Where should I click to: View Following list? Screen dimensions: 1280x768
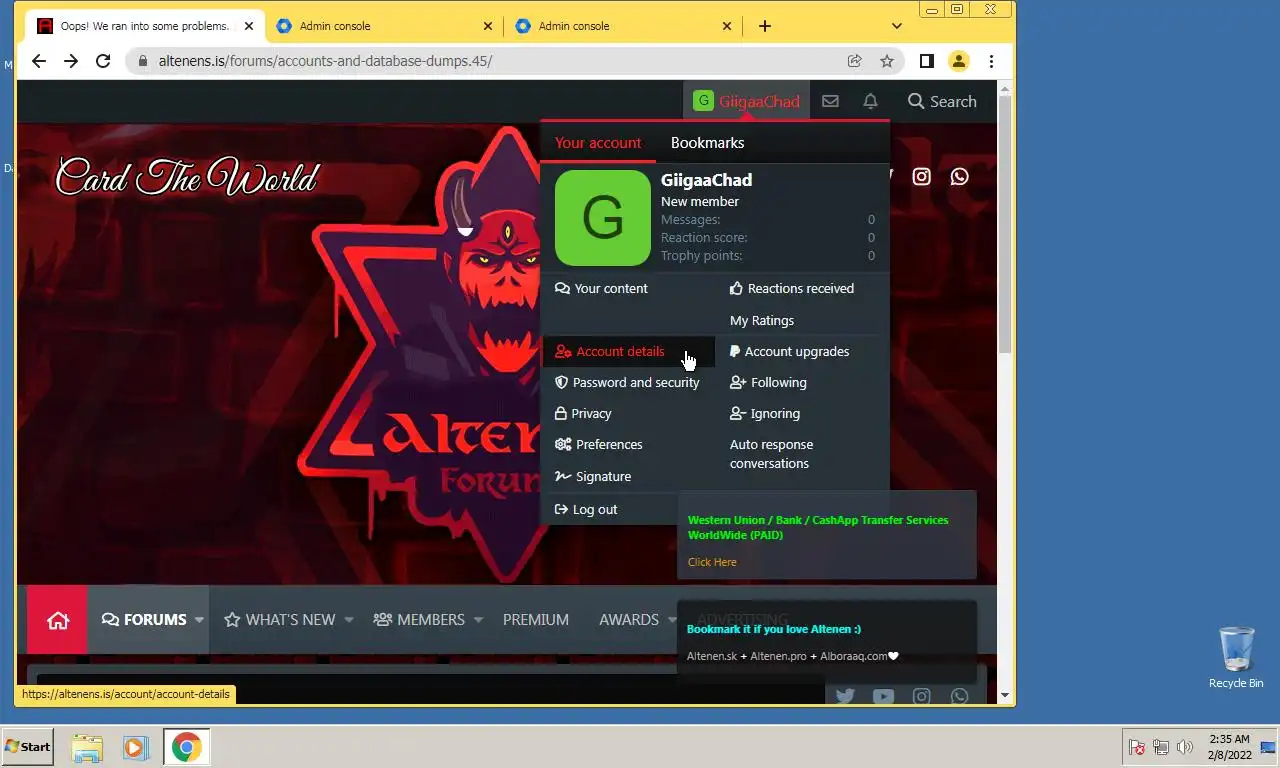click(x=769, y=382)
